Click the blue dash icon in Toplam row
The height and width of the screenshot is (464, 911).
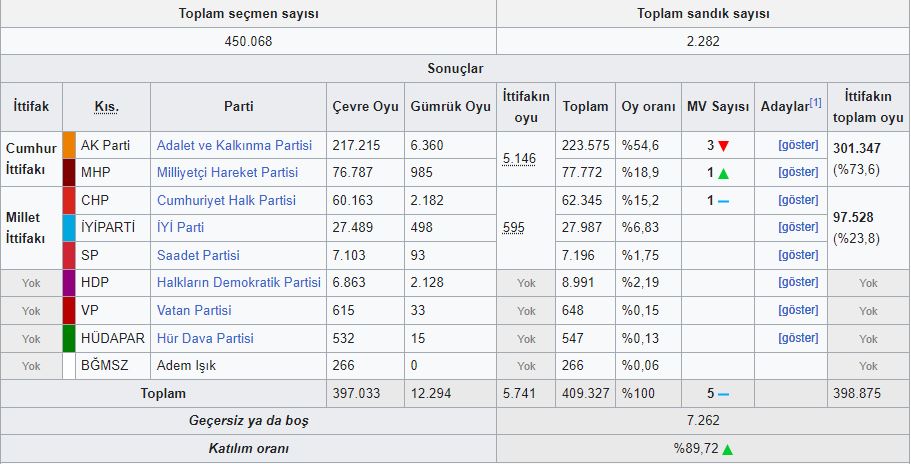click(724, 394)
